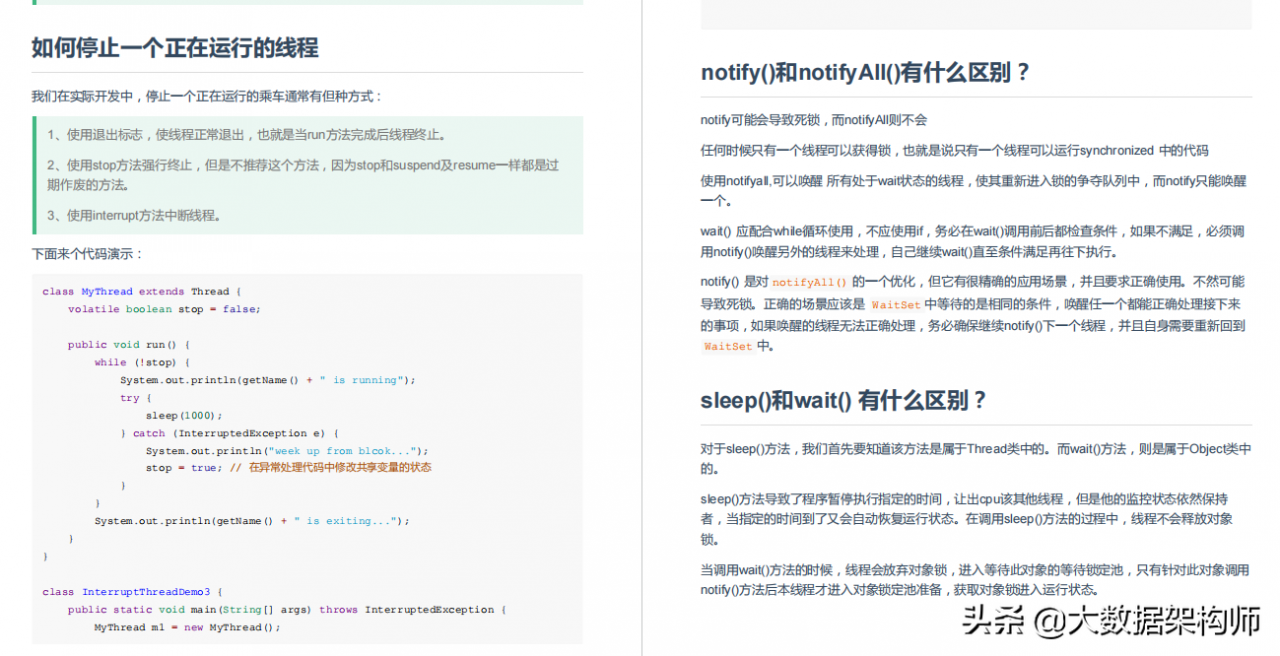This screenshot has height=656, width=1280.
Task: Click the 'public static void main' code line
Action: point(288,610)
